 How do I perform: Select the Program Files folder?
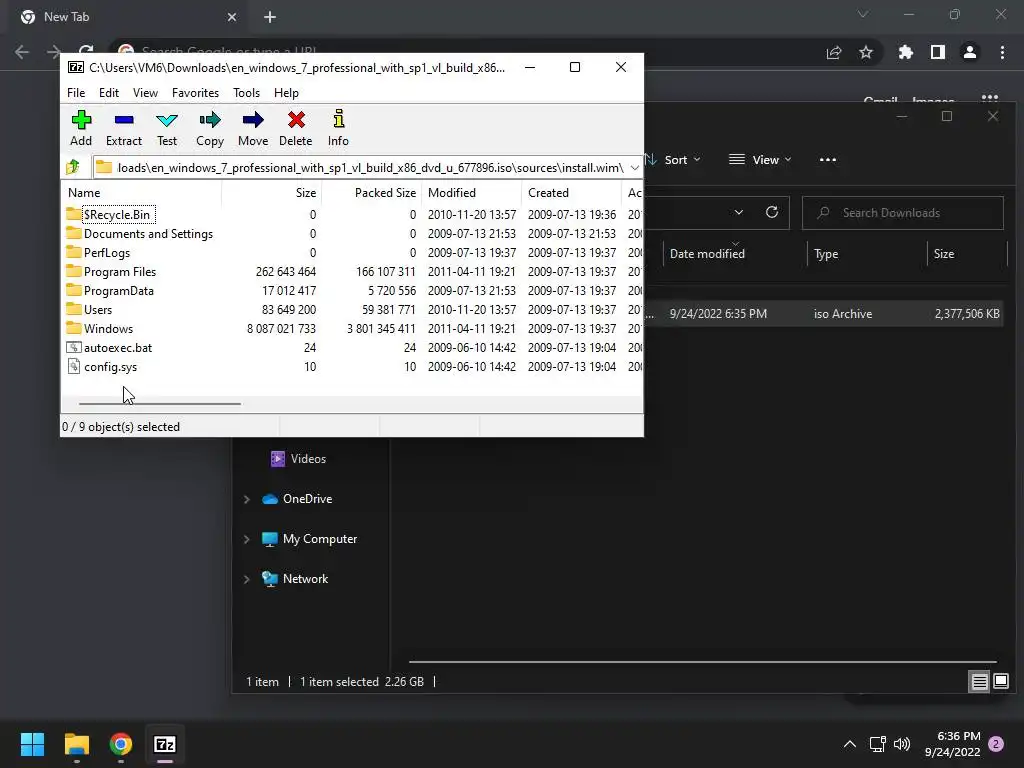click(x=353, y=272)
